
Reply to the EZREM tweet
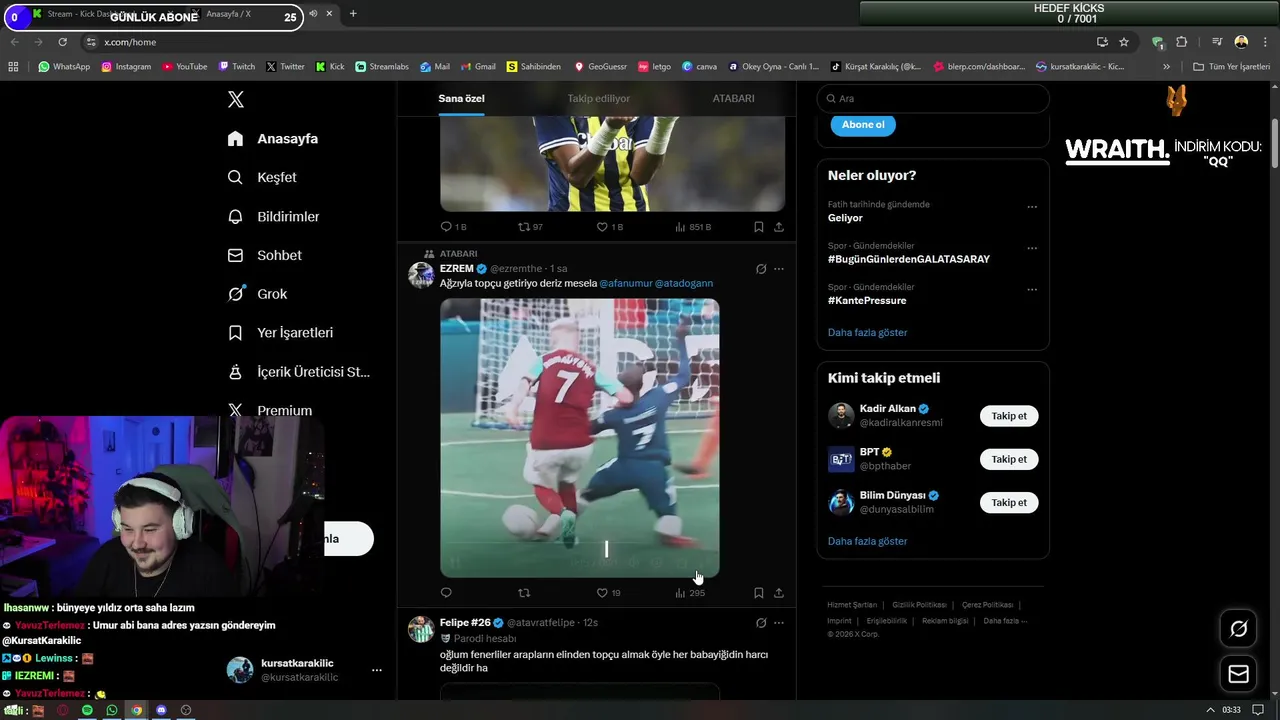[x=446, y=593]
